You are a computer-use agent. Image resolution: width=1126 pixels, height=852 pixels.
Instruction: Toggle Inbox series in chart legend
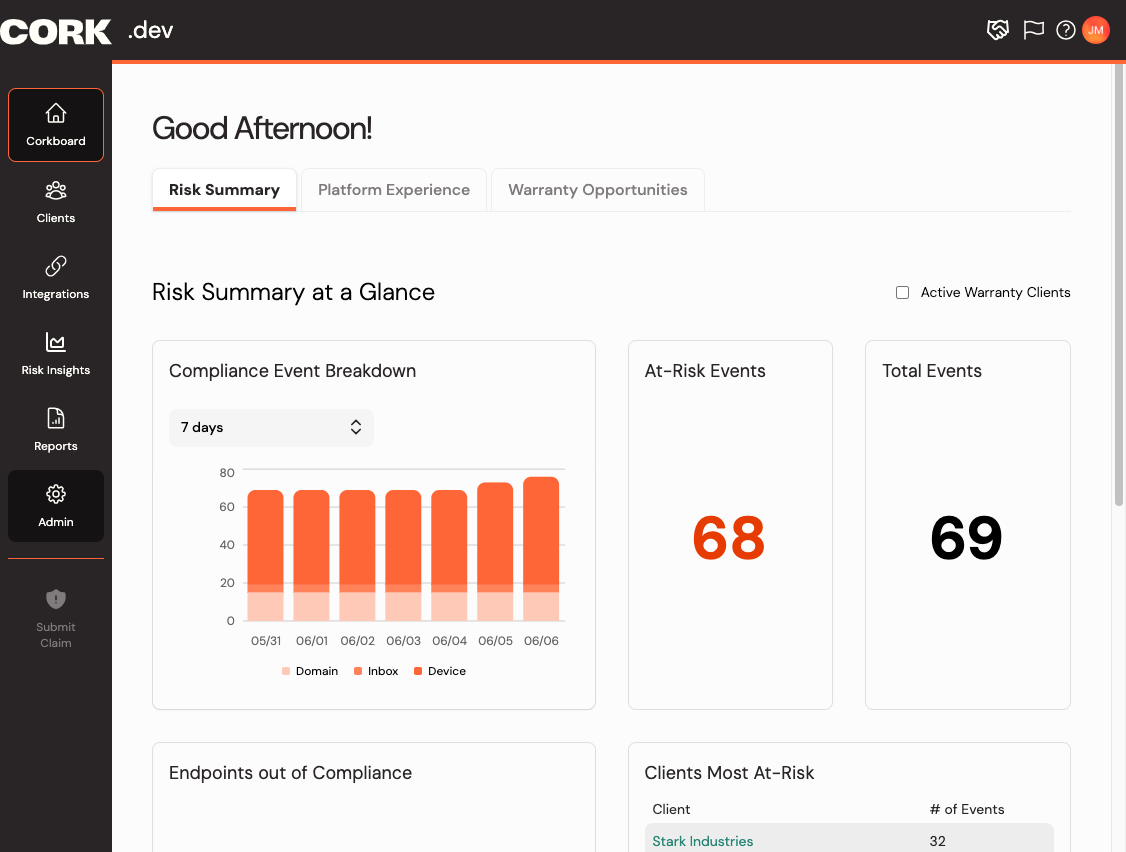[376, 671]
